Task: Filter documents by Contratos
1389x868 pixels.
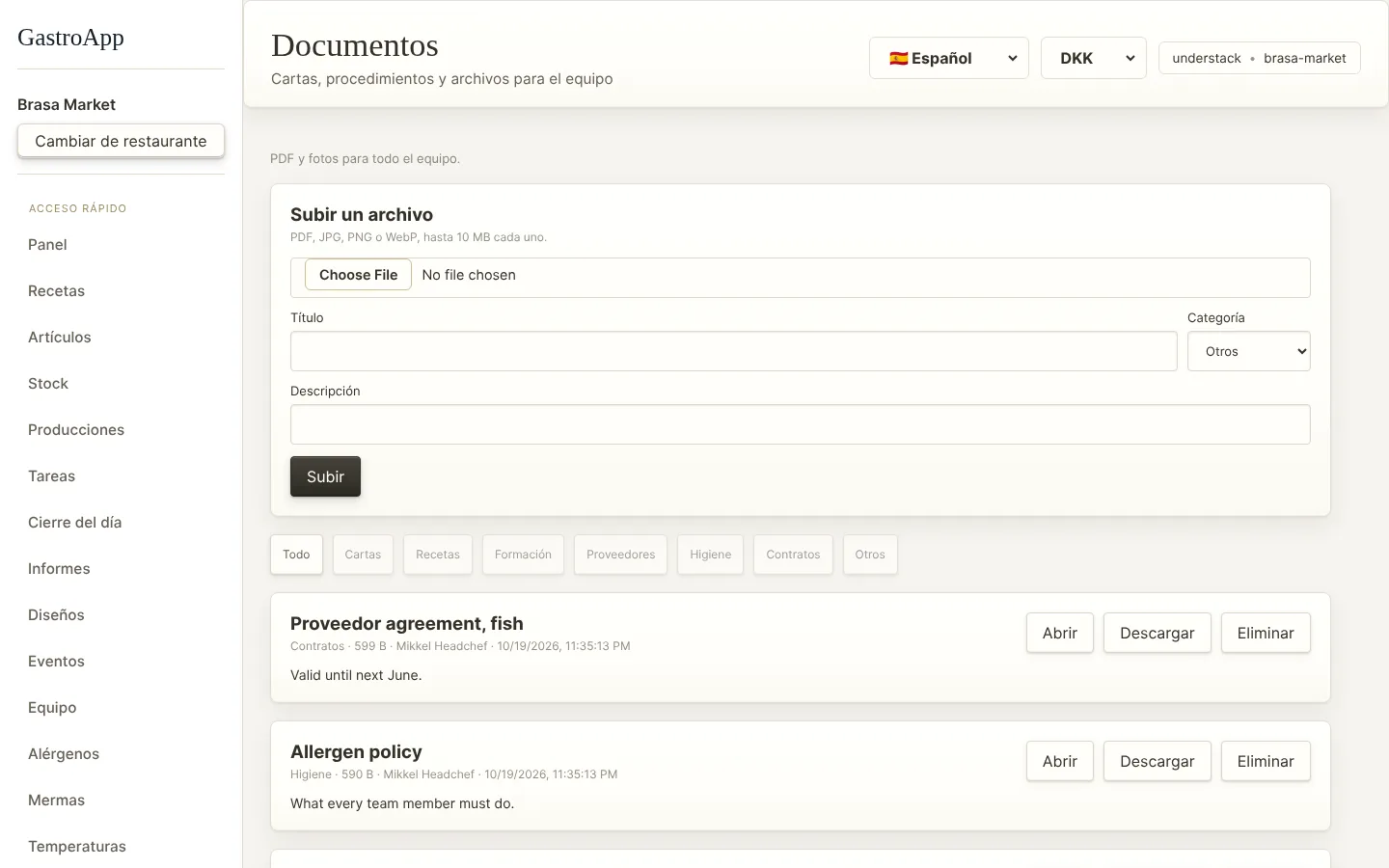Action: tap(793, 555)
